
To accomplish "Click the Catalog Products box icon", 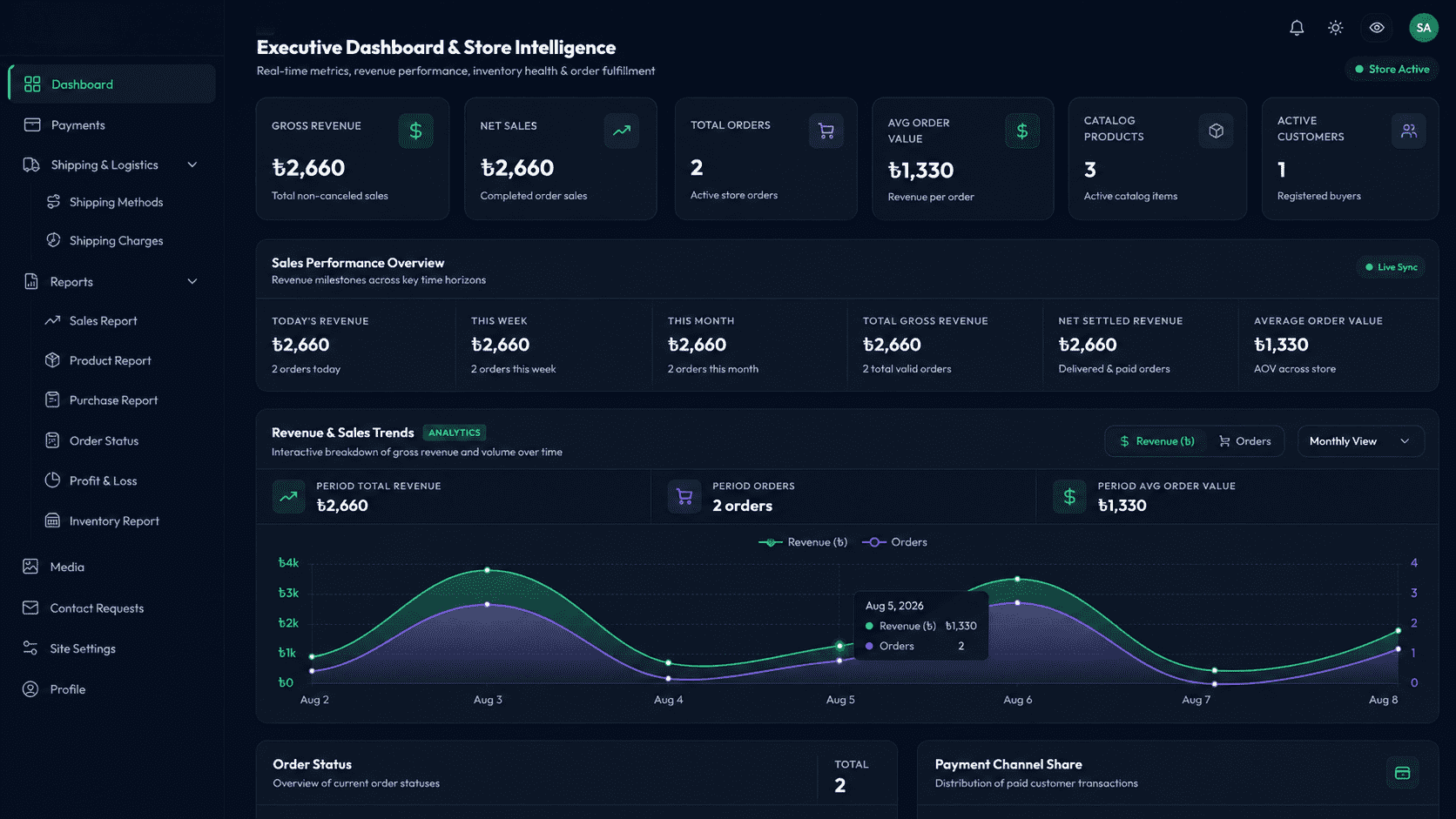I will coord(1217,131).
